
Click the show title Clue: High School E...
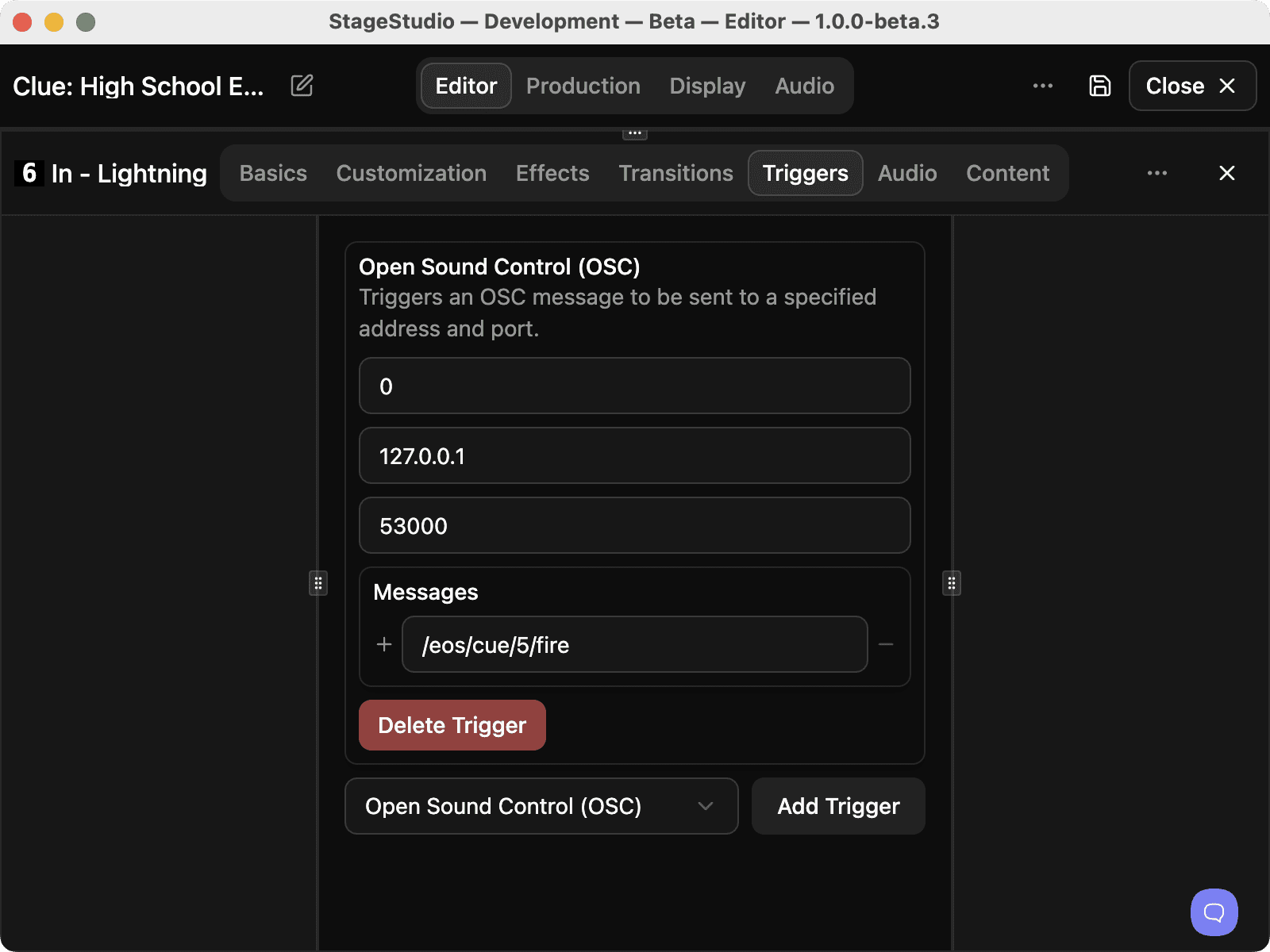pos(138,86)
